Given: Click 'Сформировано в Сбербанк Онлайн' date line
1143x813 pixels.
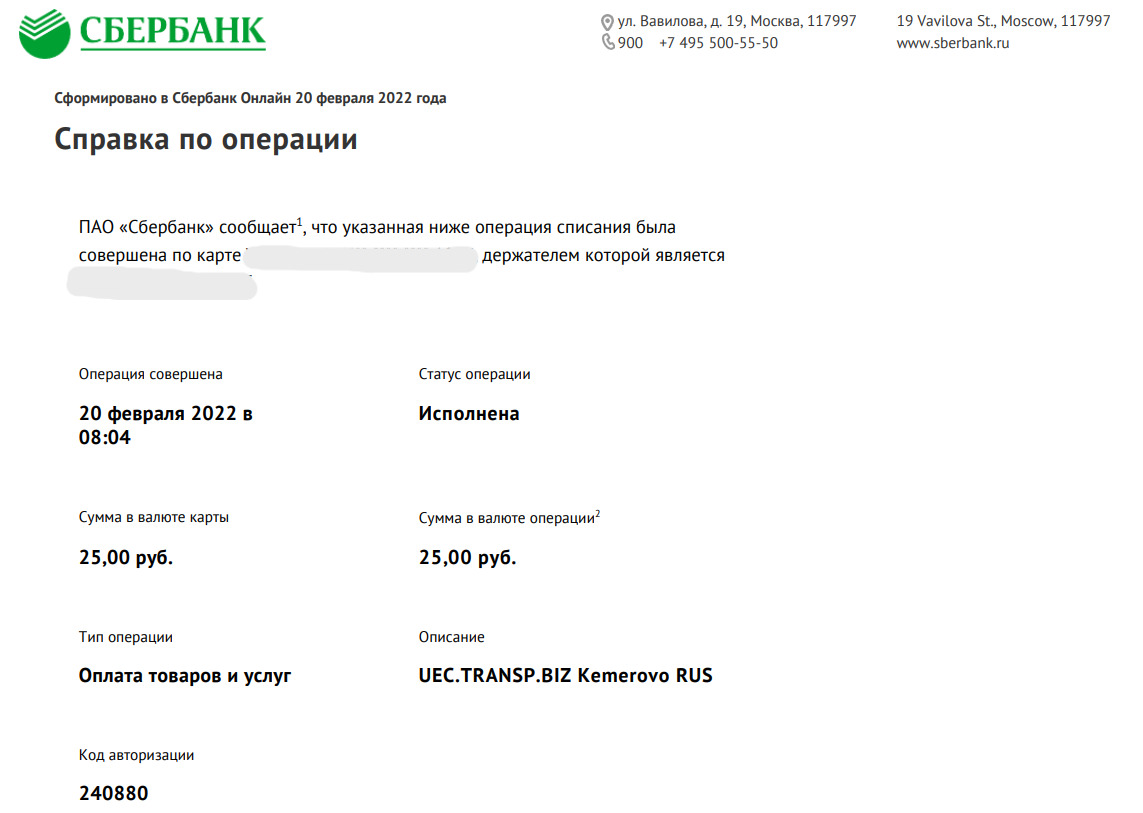Looking at the screenshot, I should tap(250, 98).
